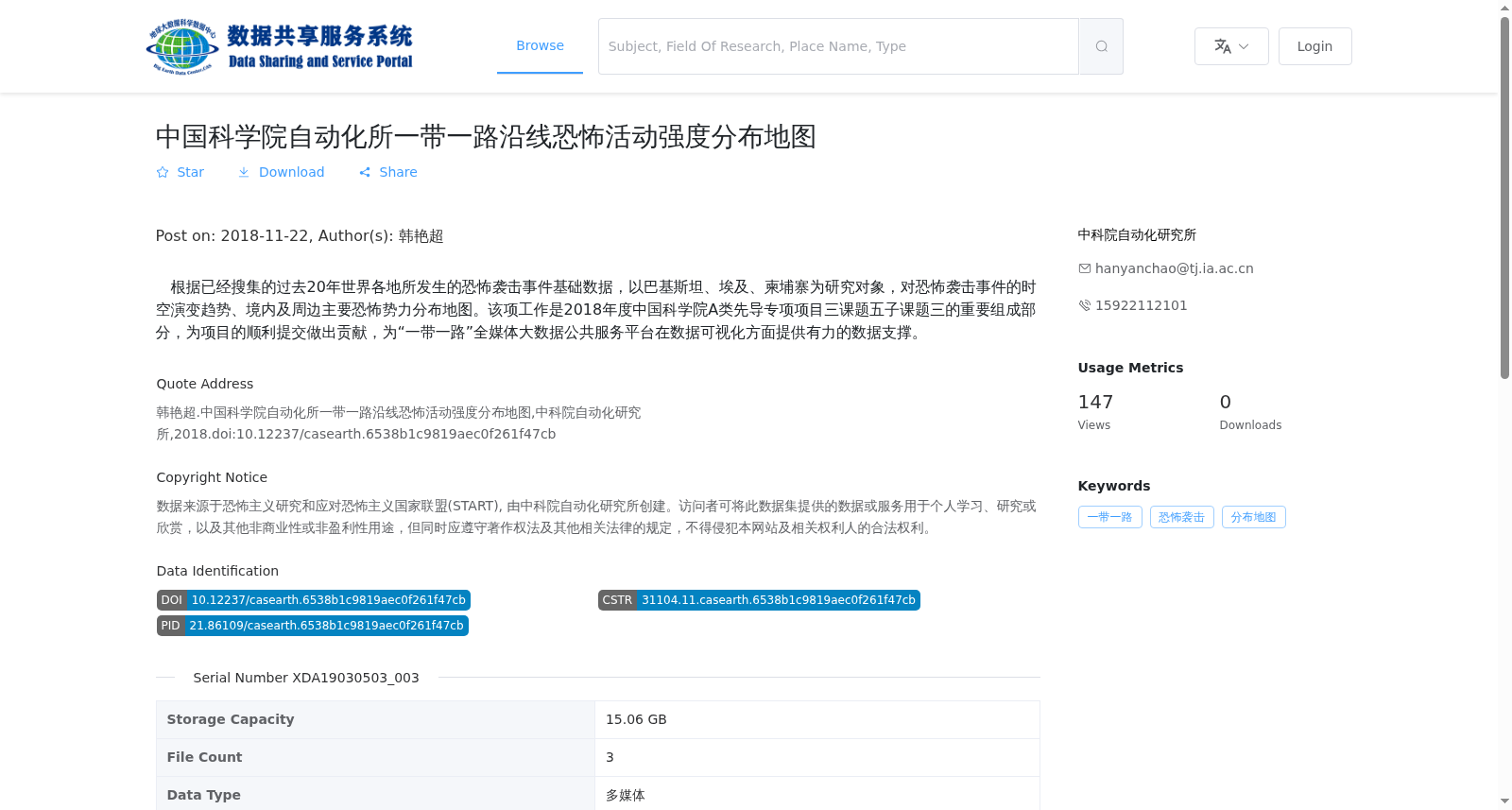Click the Serial Number XDA19030503_003 label
The width and height of the screenshot is (1512, 810).
point(306,678)
